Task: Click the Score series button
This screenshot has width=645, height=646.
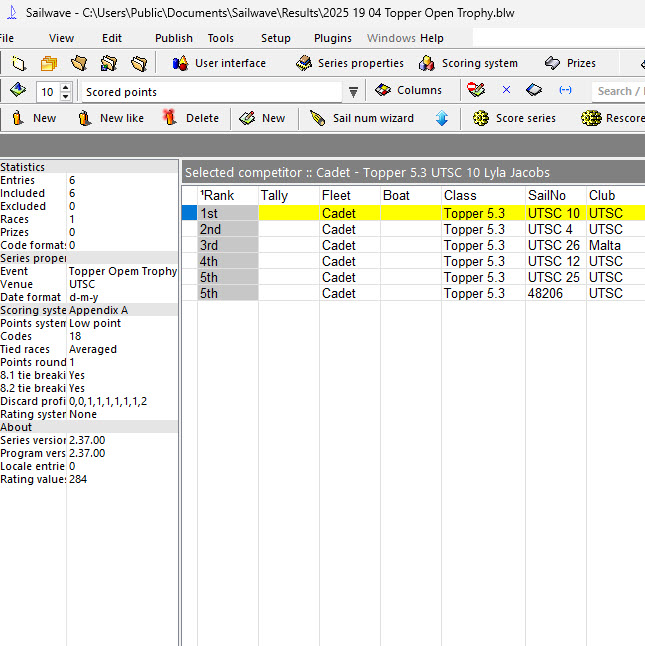Action: tap(514, 118)
